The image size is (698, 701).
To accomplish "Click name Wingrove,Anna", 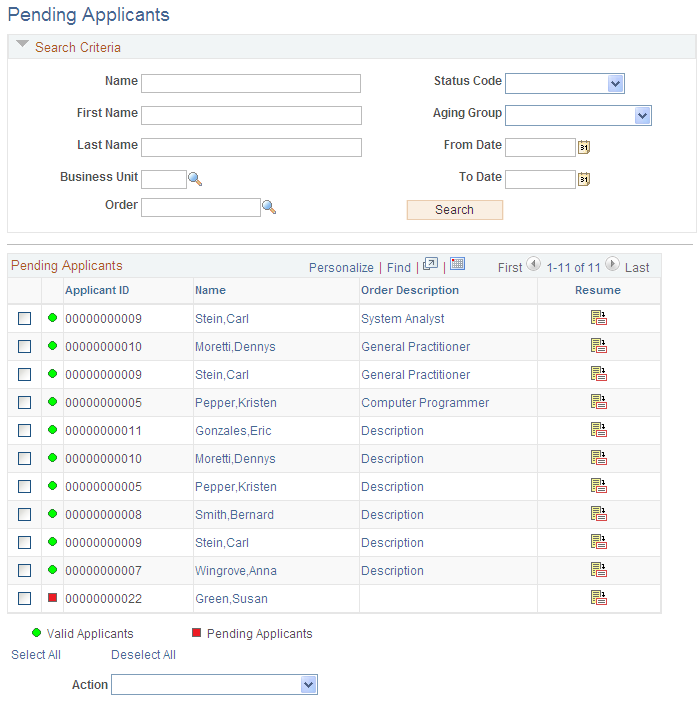I will point(236,571).
